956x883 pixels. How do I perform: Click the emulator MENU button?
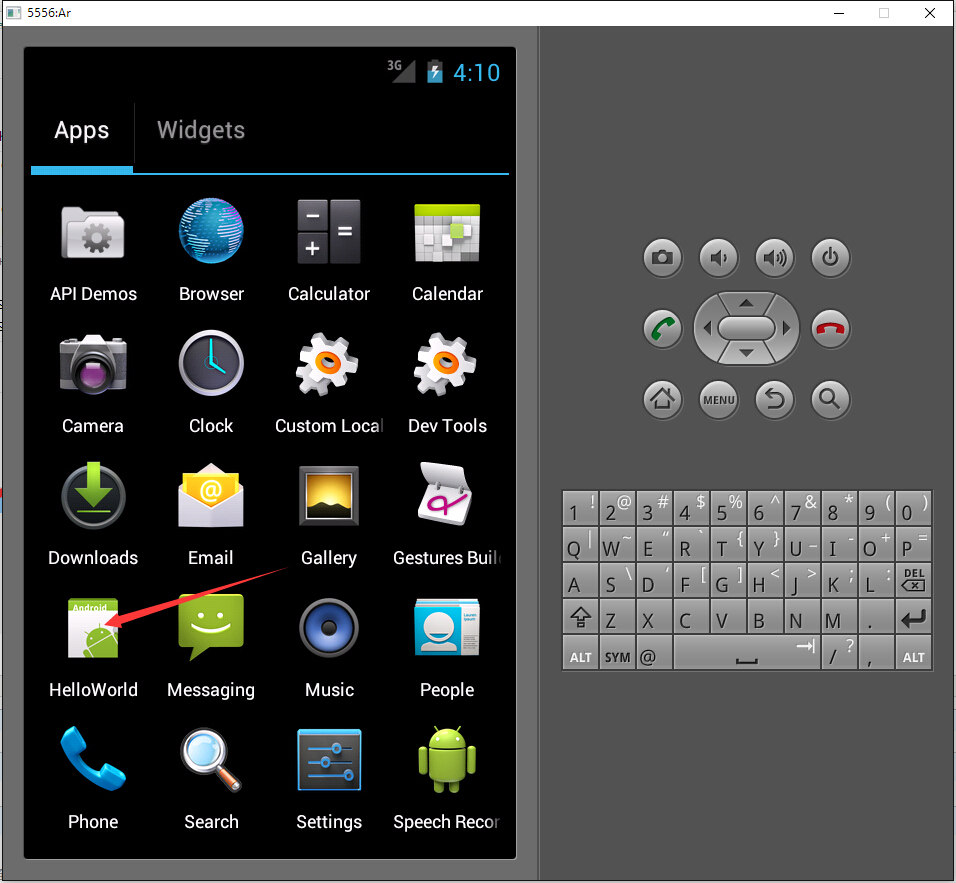(x=718, y=400)
